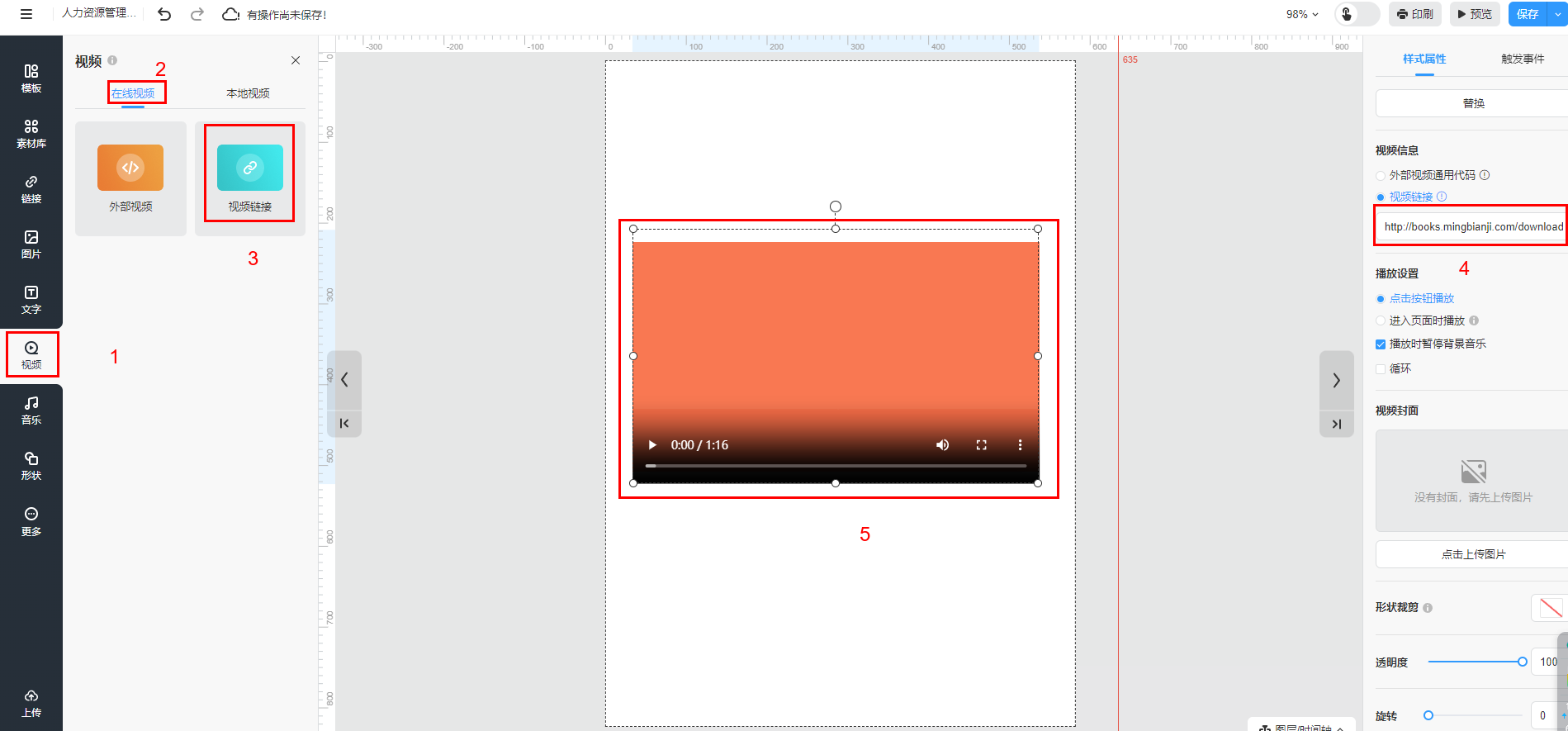Image resolution: width=1568 pixels, height=731 pixels.
Task: Uncheck 播放时暂停背景音乐 checkbox
Action: click(x=1381, y=344)
